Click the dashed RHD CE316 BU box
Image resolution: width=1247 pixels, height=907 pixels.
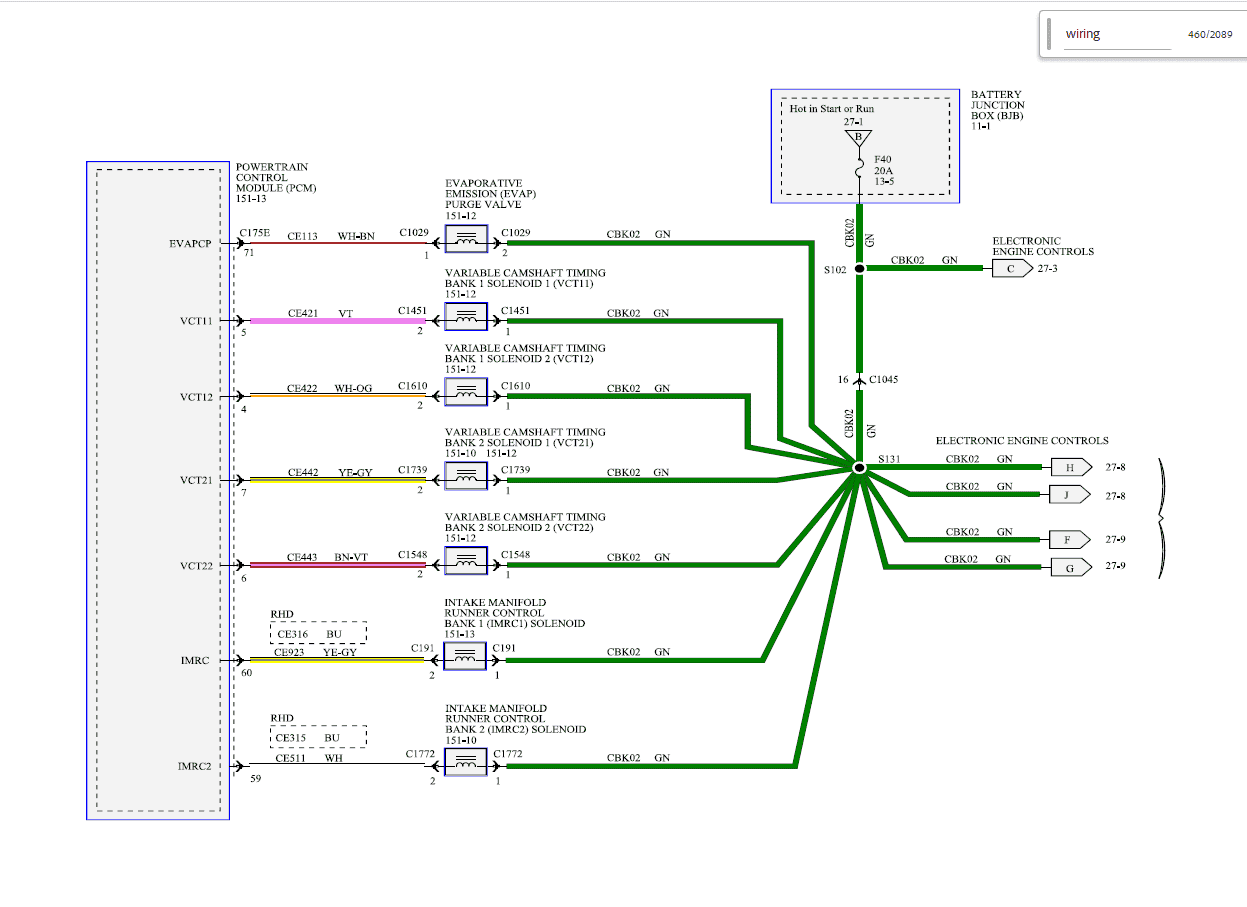pyautogui.click(x=318, y=633)
